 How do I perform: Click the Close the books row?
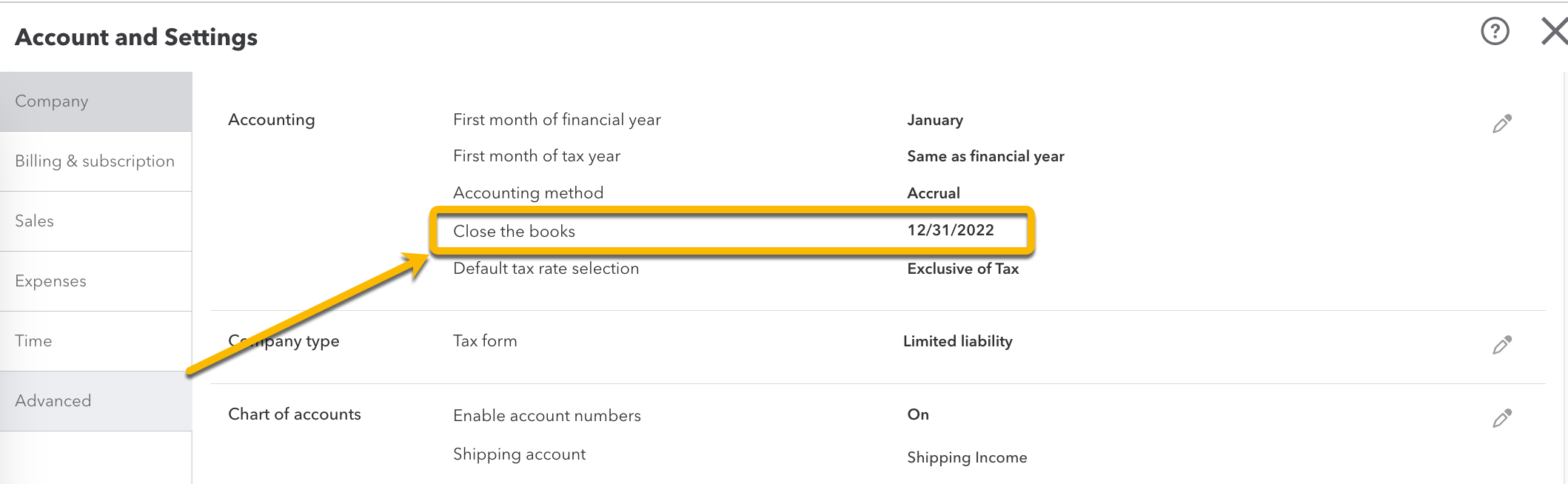514,232
